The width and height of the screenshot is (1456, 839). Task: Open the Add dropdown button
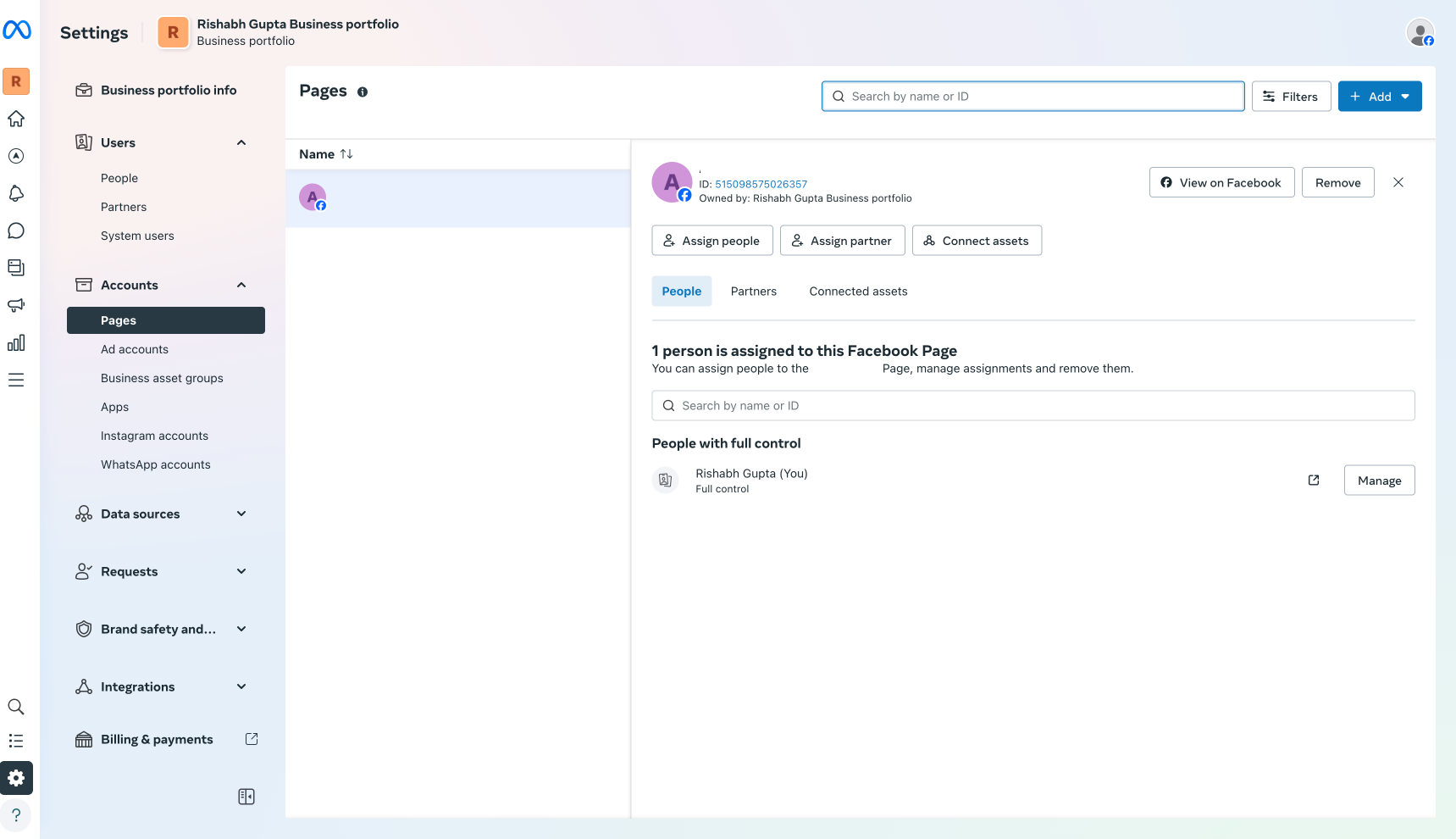point(1380,97)
